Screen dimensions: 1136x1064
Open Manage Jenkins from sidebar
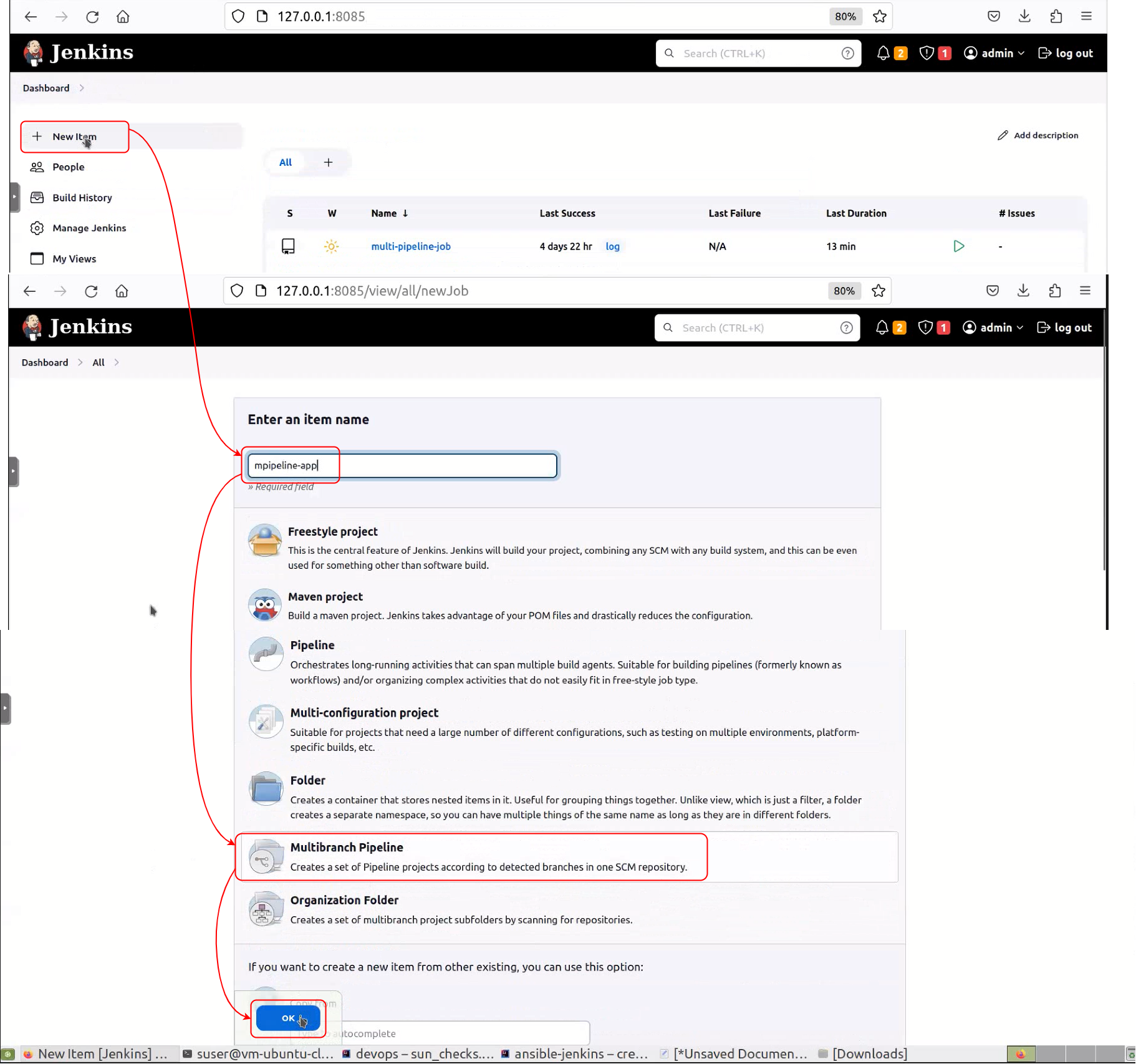pos(89,228)
